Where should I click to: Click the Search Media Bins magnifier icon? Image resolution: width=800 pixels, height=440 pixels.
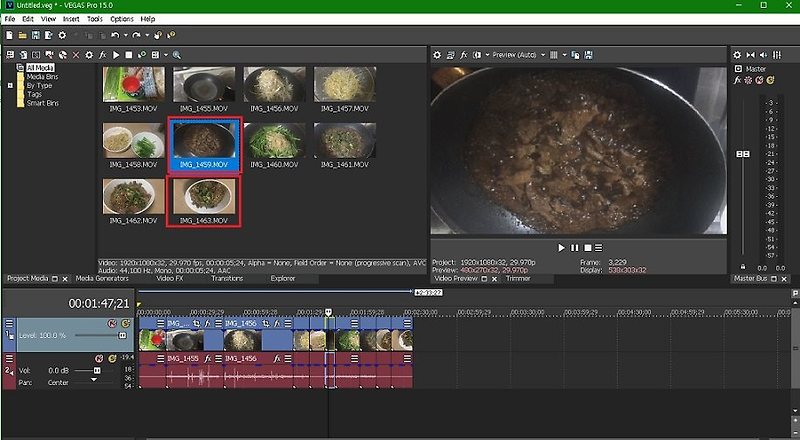177,55
